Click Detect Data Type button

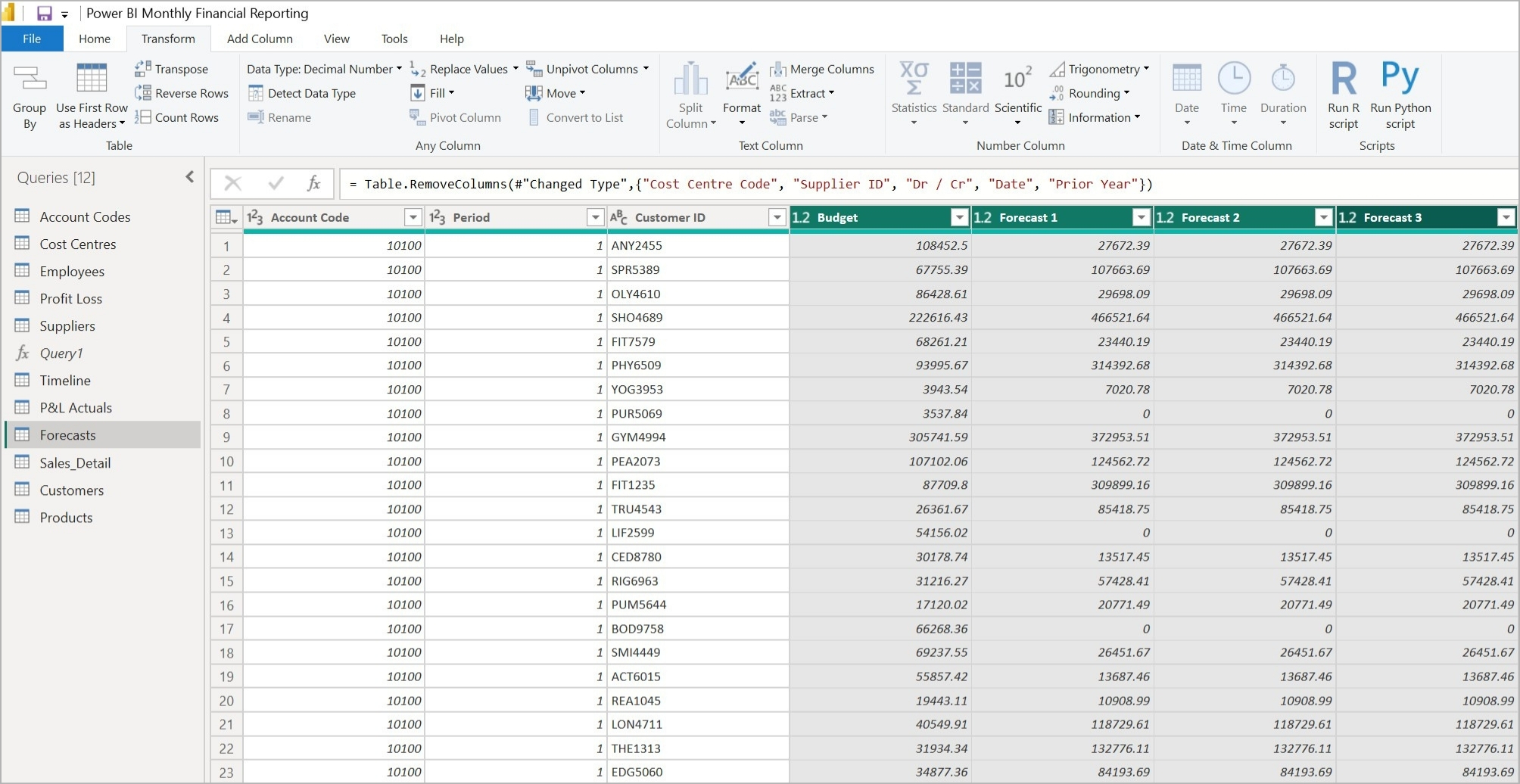[302, 93]
